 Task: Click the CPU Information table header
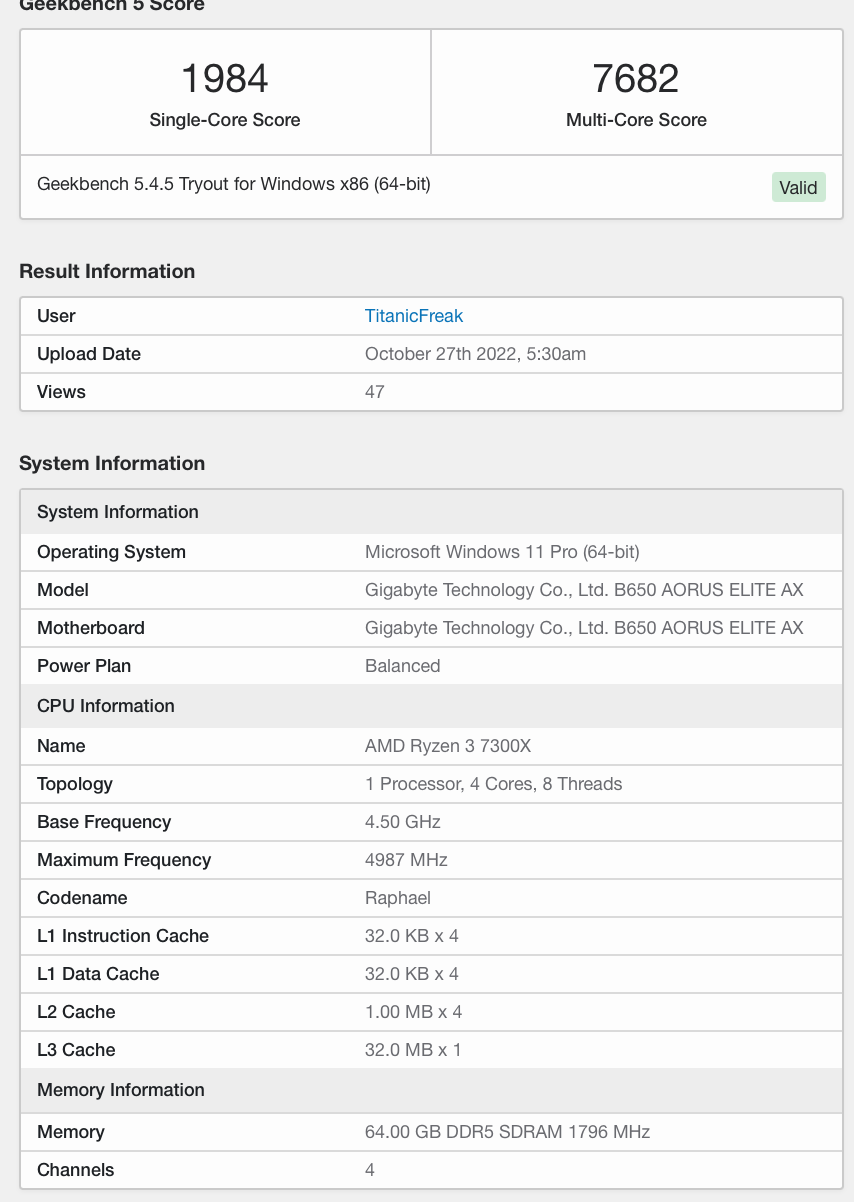(x=106, y=706)
